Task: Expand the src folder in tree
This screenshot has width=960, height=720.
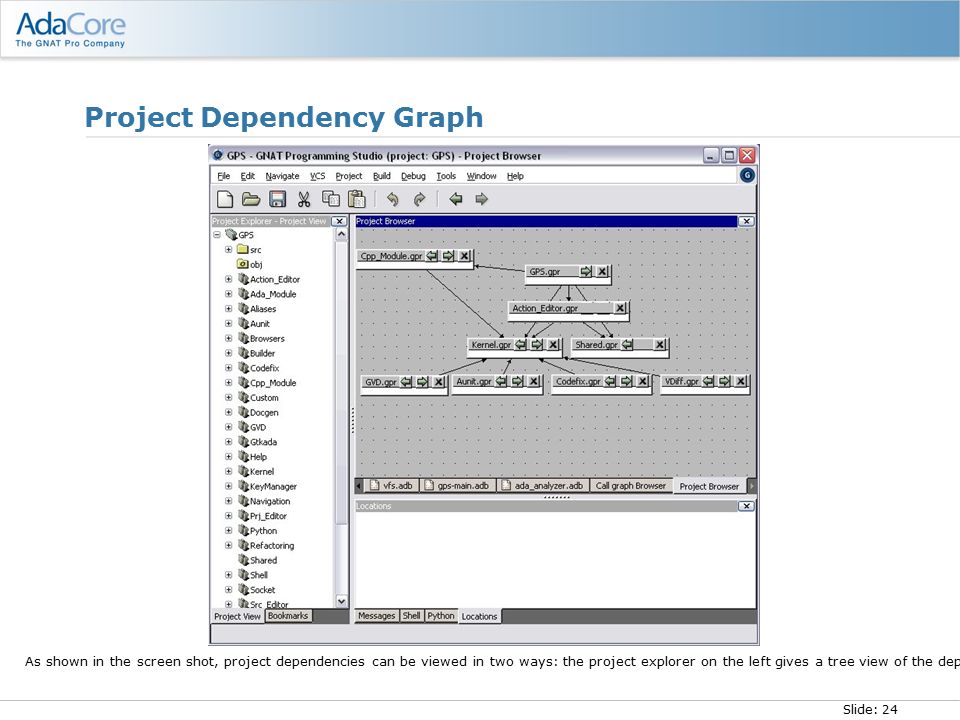Action: click(x=228, y=249)
